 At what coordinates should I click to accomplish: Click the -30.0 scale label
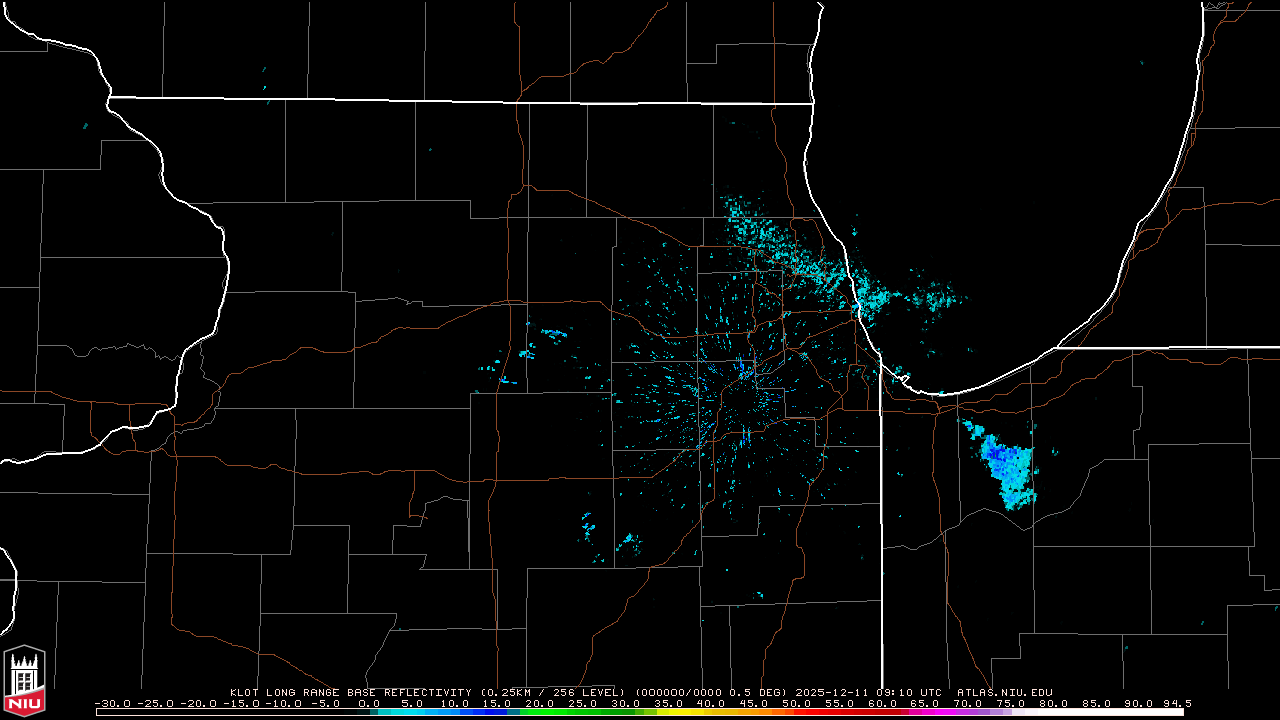[113, 703]
